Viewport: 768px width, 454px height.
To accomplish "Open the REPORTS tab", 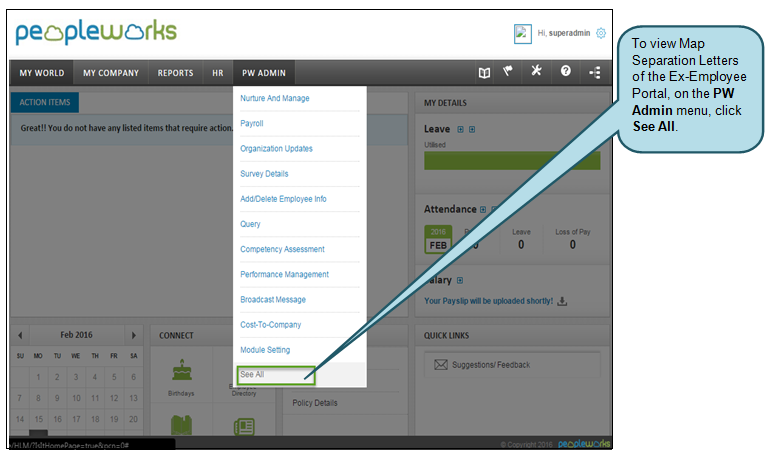I will (175, 73).
